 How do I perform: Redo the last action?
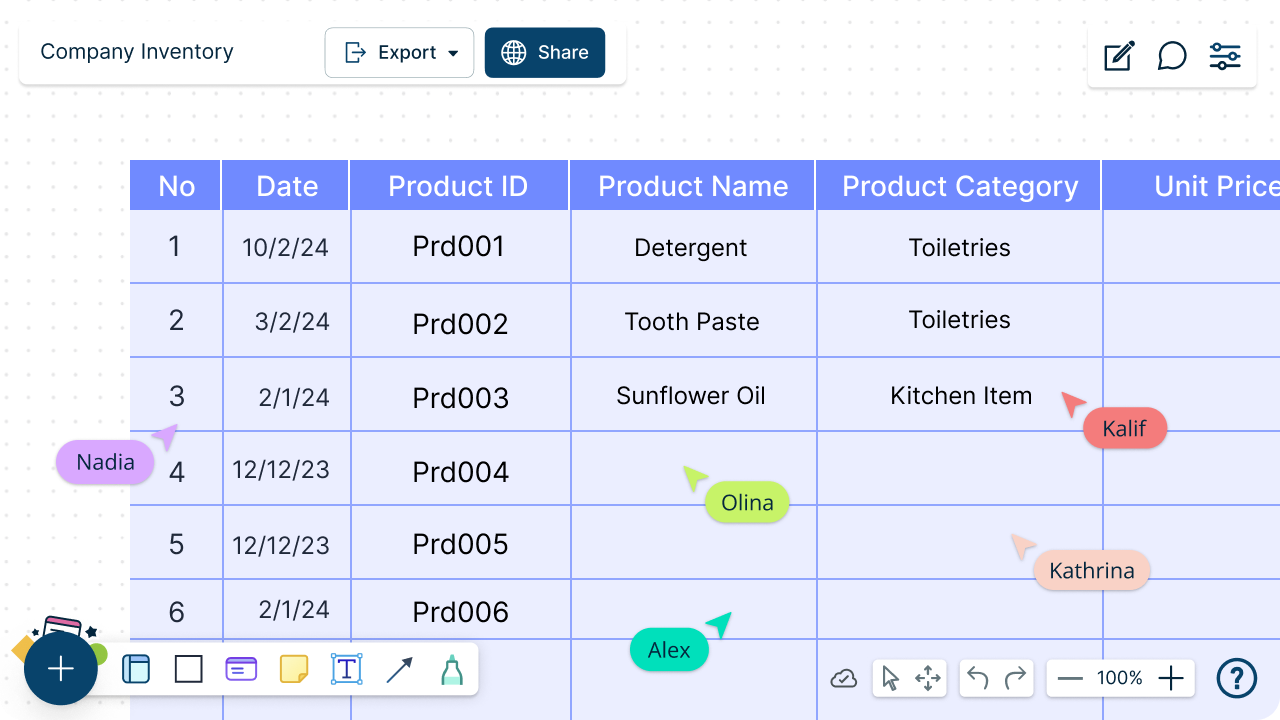(1016, 679)
